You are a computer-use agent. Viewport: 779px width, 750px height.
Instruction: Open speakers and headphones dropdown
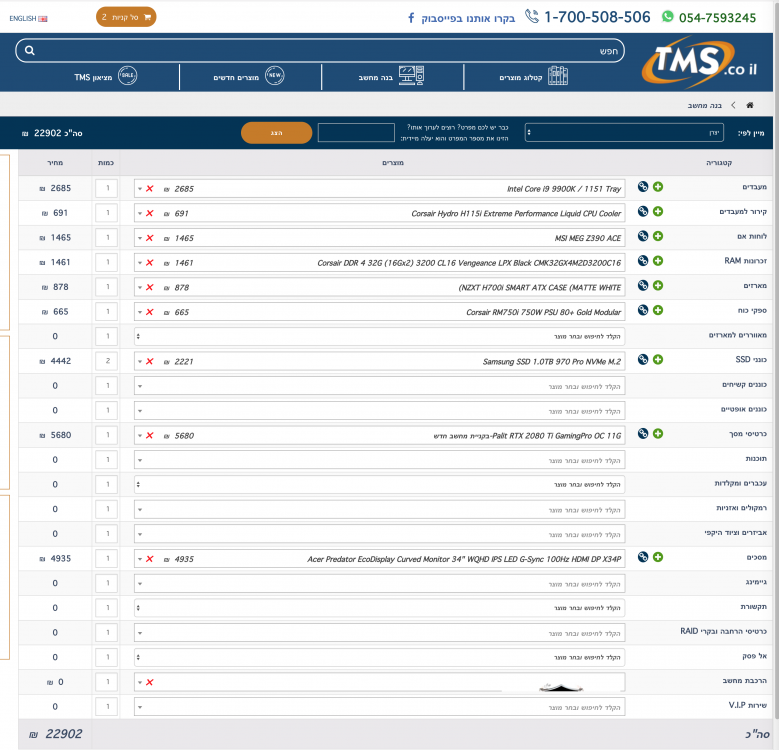380,510
